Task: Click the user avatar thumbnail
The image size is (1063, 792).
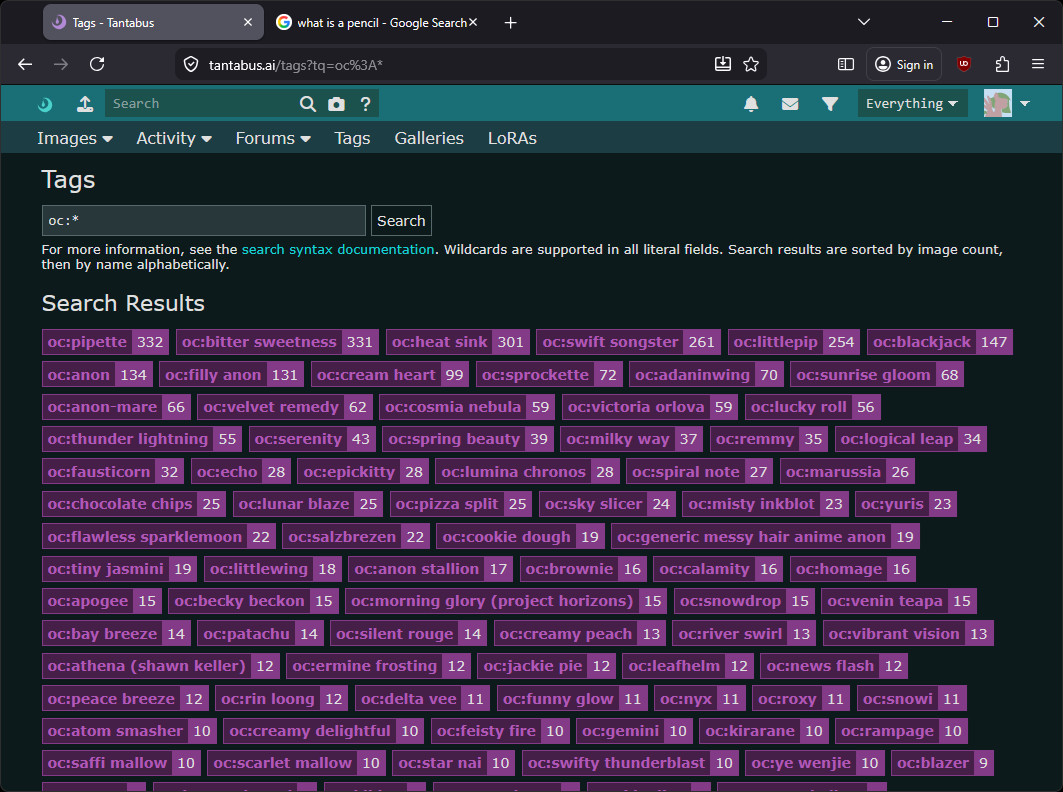Action: [x=997, y=103]
